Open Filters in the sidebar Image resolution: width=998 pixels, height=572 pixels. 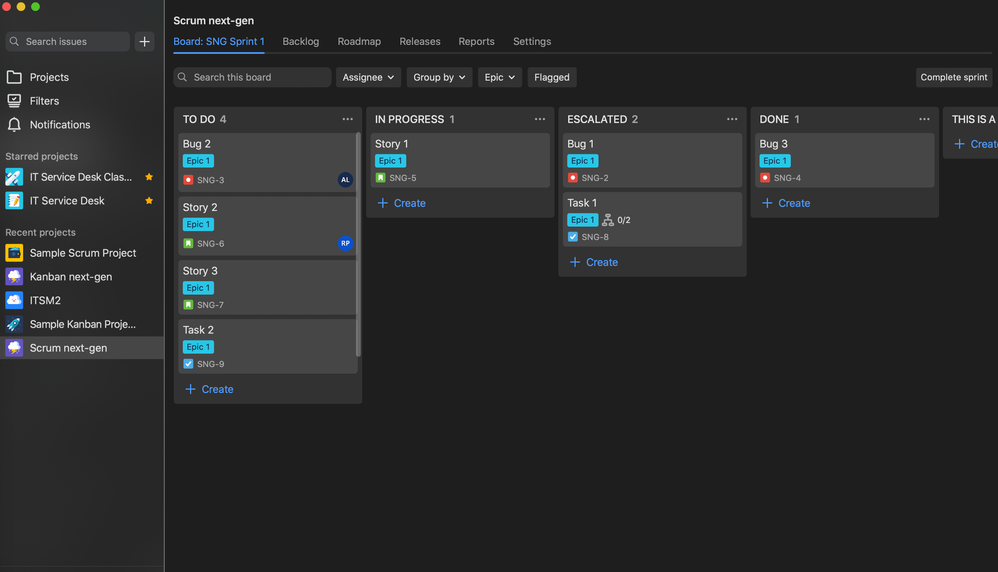[44, 101]
